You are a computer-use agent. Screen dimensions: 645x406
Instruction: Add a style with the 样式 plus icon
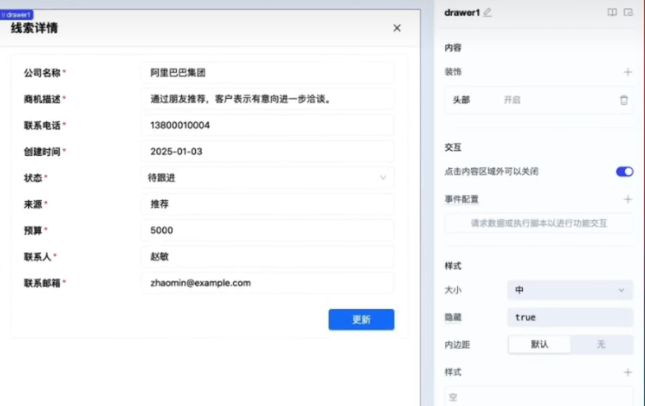coord(627,372)
